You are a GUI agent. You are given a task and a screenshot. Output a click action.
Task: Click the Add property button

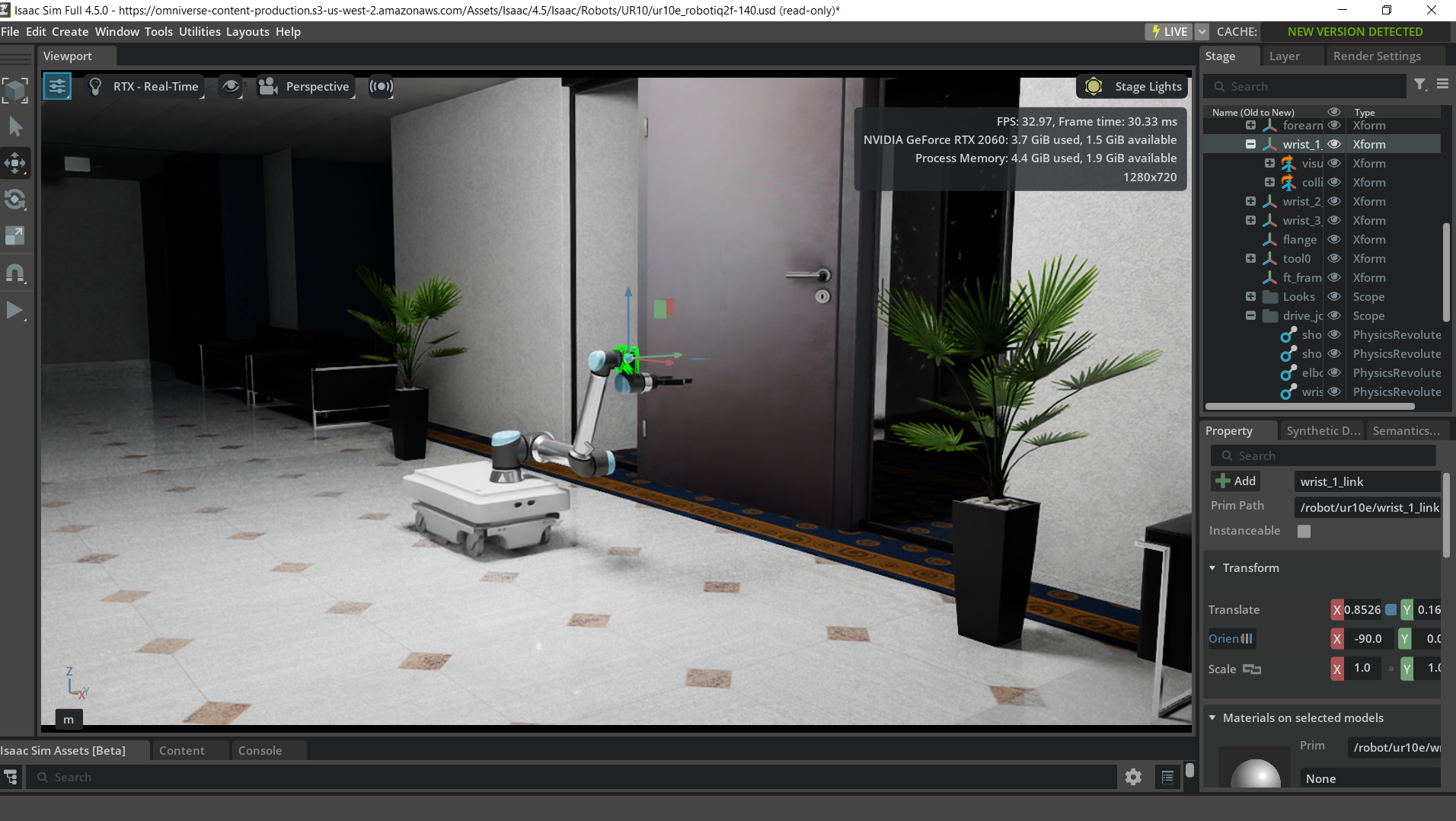[1236, 481]
